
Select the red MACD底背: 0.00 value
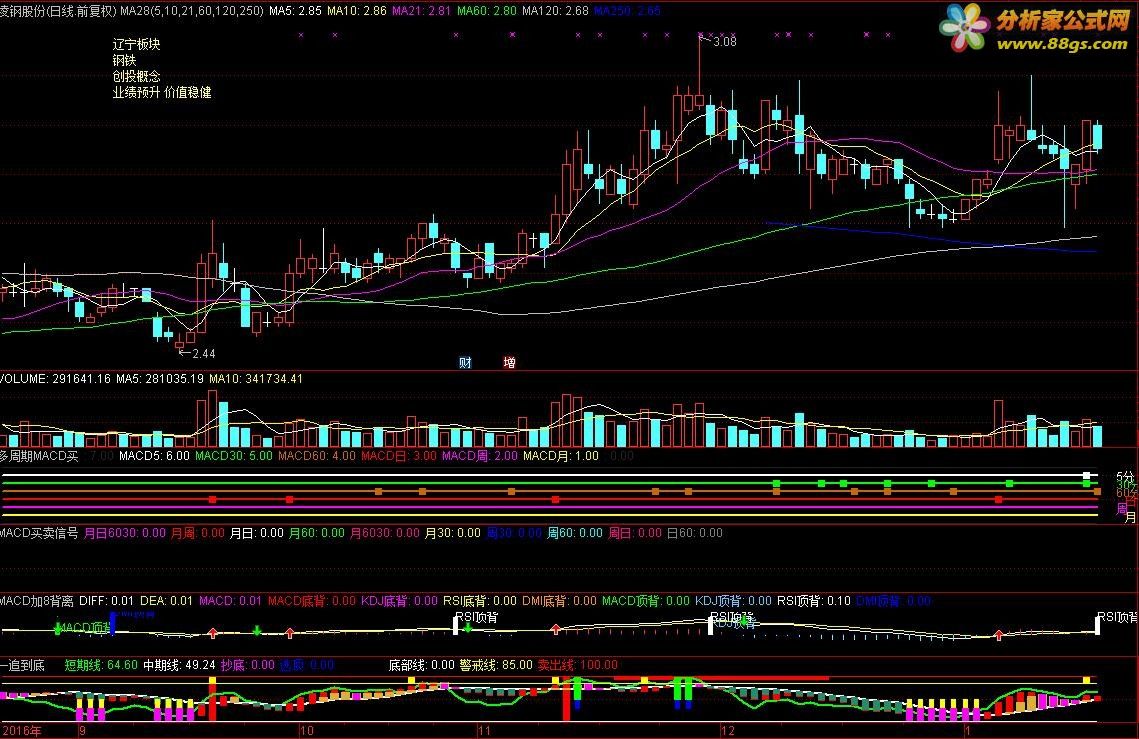point(312,601)
